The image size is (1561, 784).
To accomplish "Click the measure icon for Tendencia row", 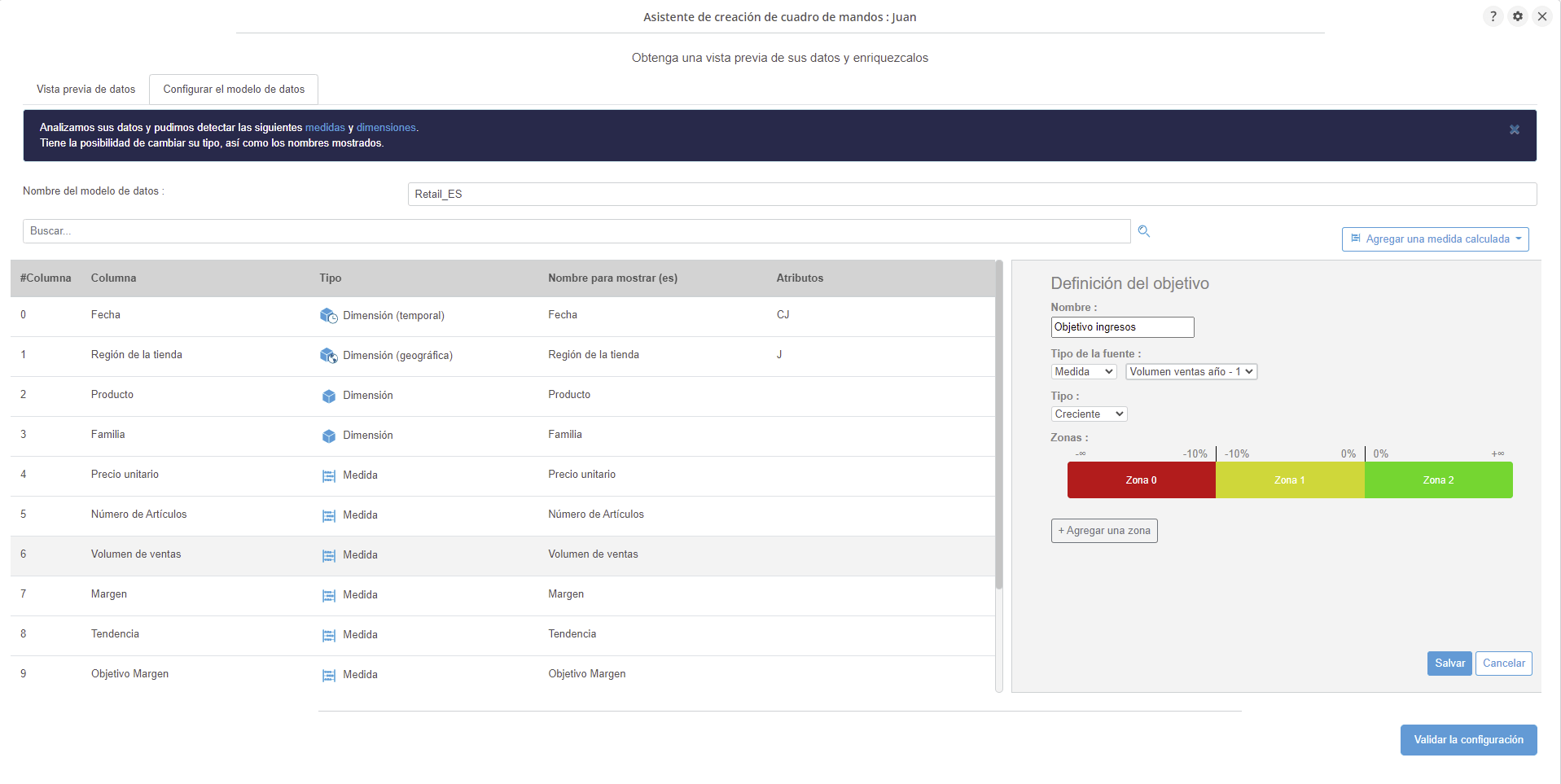I will tap(329, 635).
